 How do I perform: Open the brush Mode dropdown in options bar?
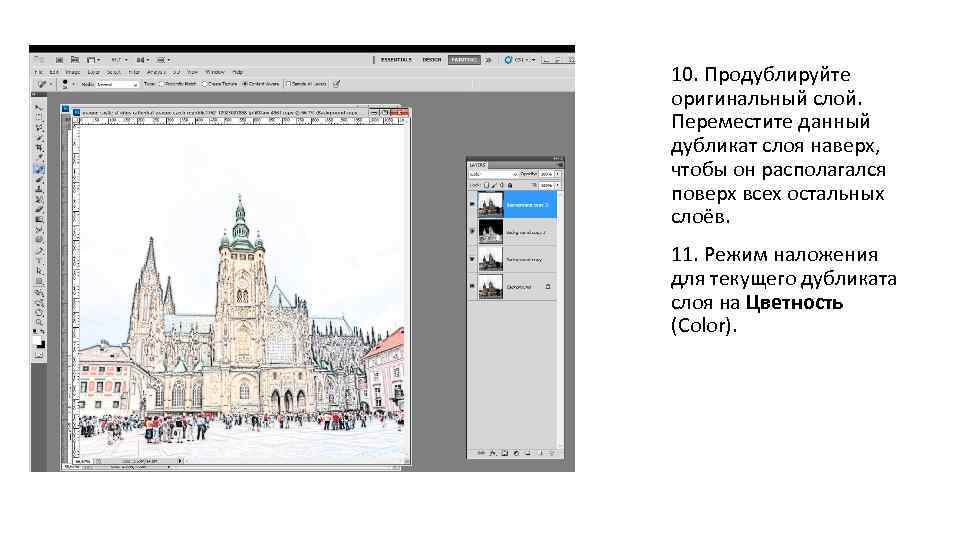coord(117,85)
